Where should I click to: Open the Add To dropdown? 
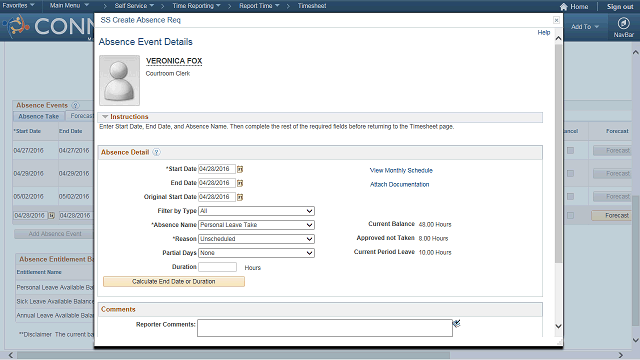[585, 27]
